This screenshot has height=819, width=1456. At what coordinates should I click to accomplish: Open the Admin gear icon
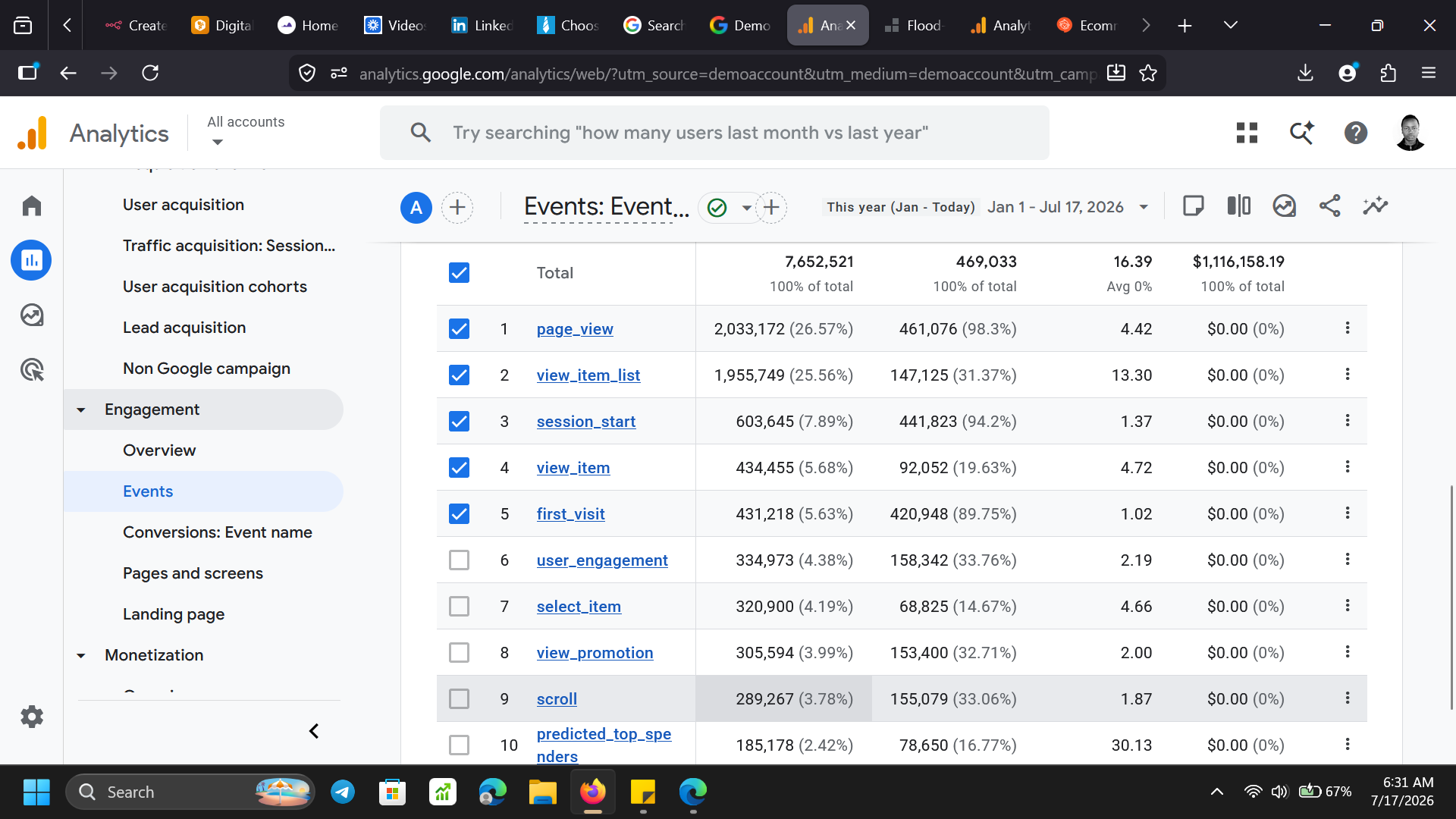pos(32,717)
